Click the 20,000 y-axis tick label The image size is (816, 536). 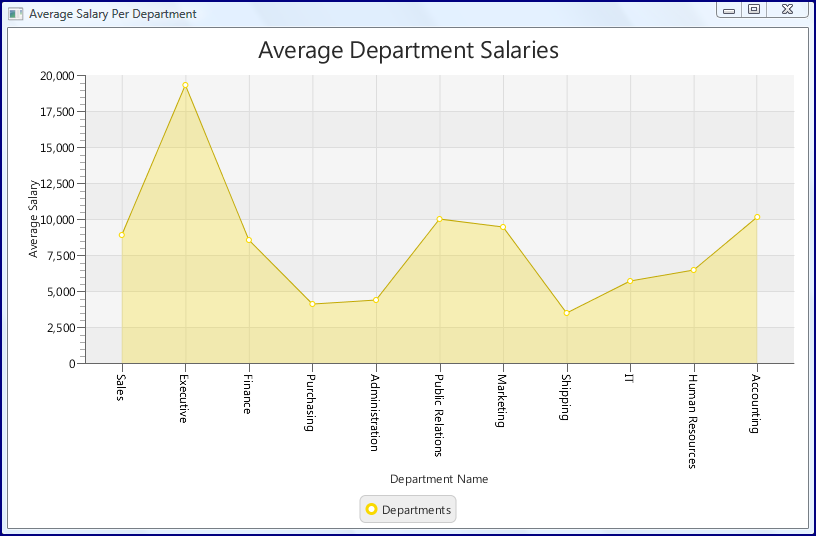[x=57, y=76]
